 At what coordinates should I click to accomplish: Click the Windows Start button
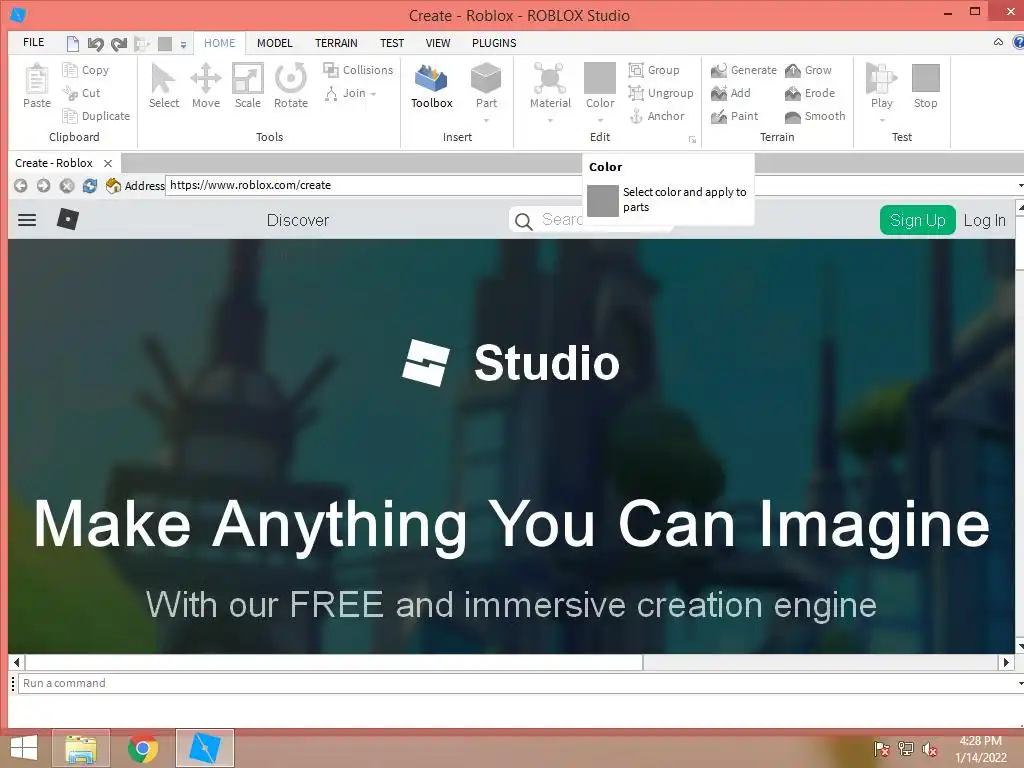tap(24, 748)
